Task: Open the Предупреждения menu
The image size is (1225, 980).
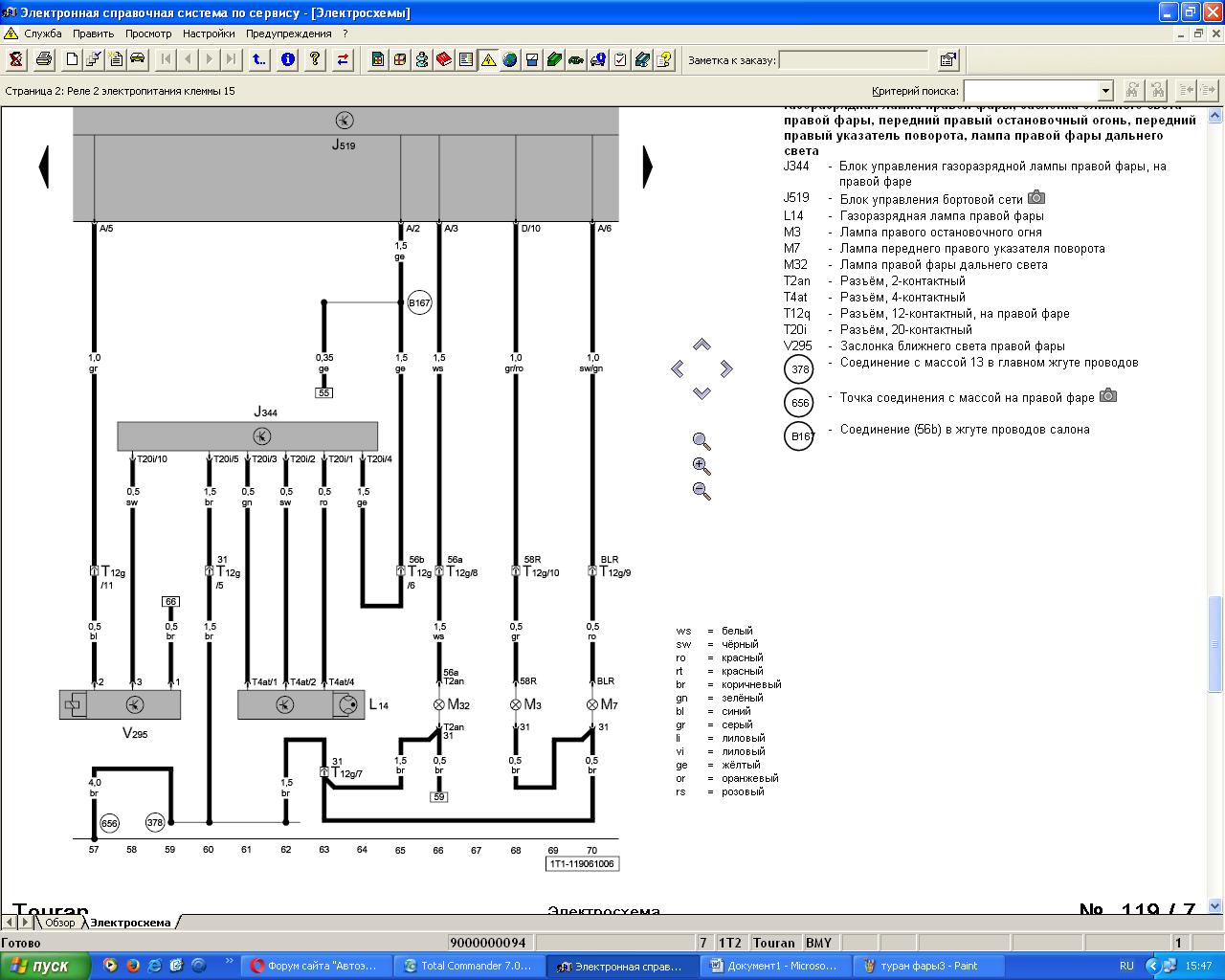Action: [x=289, y=33]
